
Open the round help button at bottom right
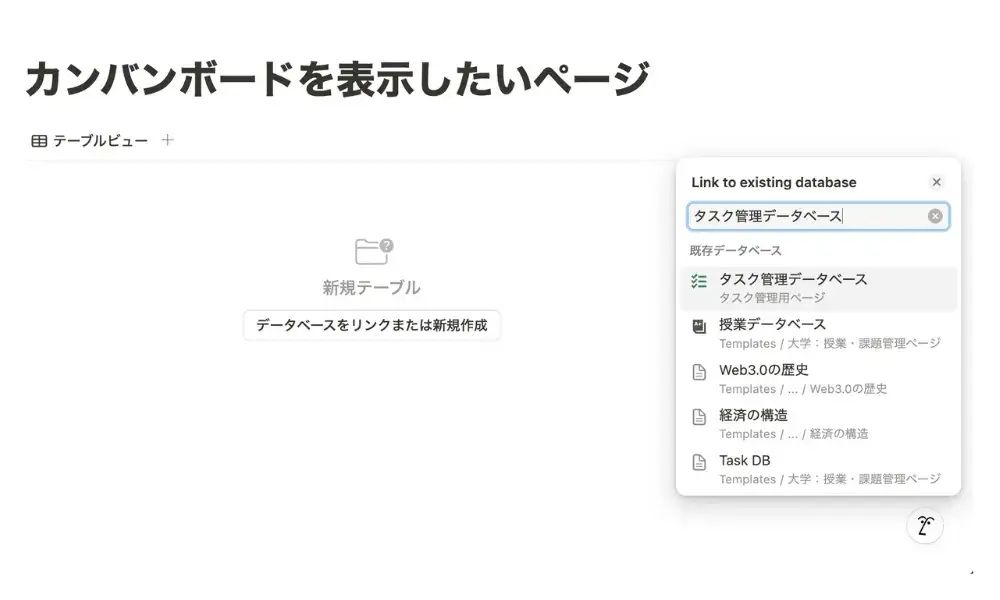(925, 526)
